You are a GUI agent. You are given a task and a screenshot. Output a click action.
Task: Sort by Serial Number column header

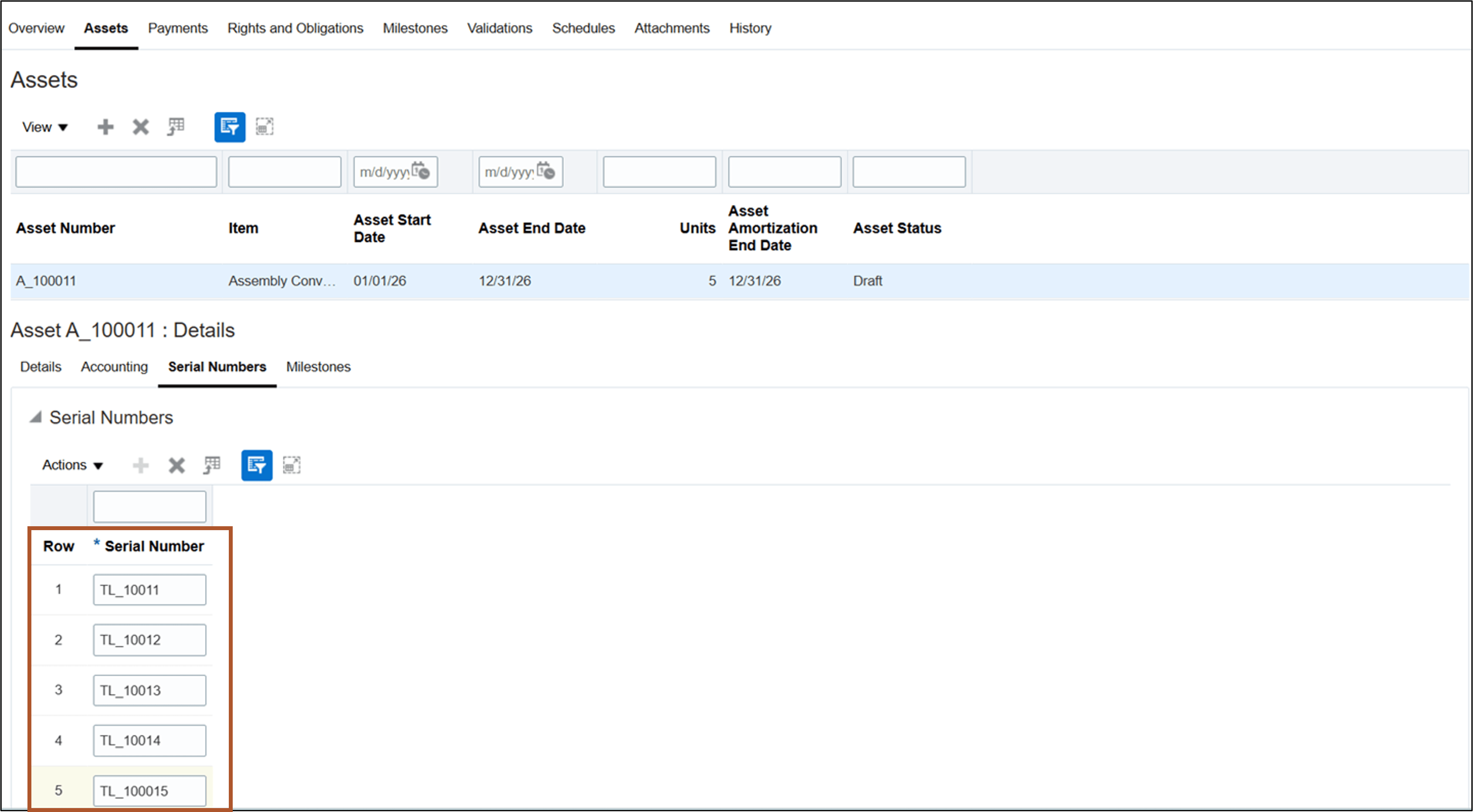pos(154,546)
